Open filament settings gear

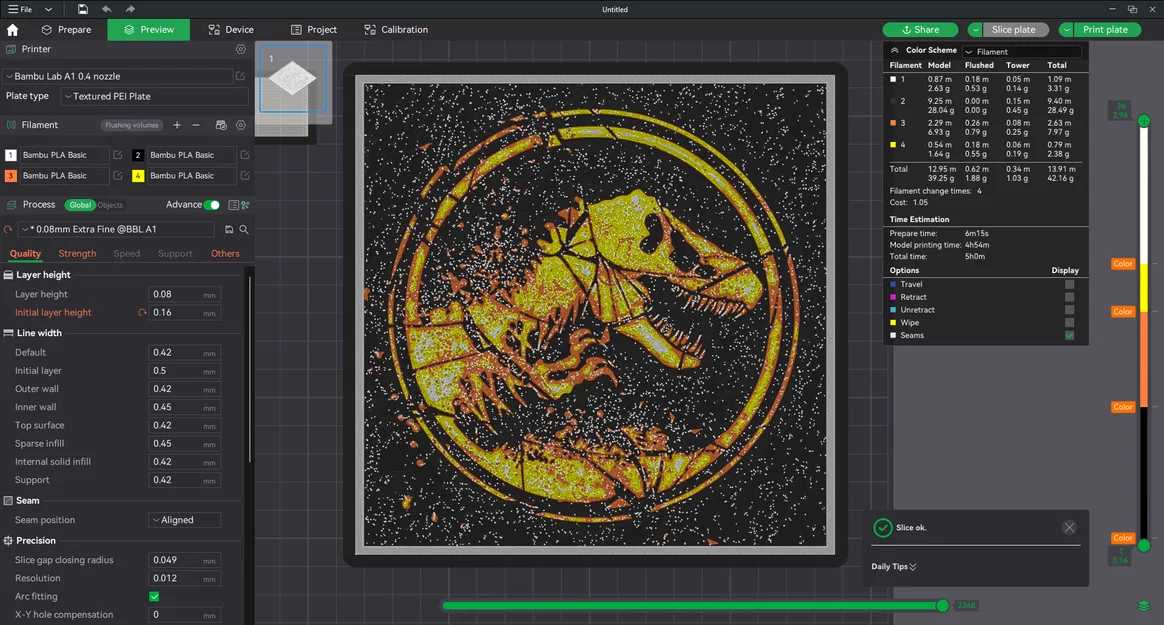(x=240, y=125)
